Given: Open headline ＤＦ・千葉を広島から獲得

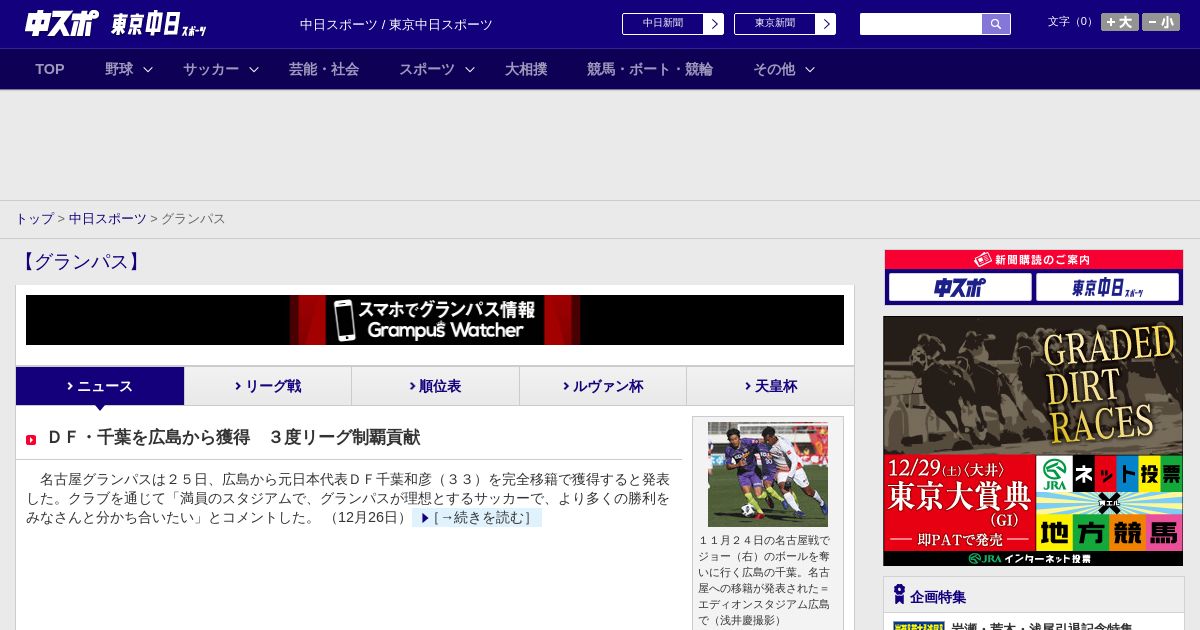Looking at the screenshot, I should pyautogui.click(x=233, y=438).
